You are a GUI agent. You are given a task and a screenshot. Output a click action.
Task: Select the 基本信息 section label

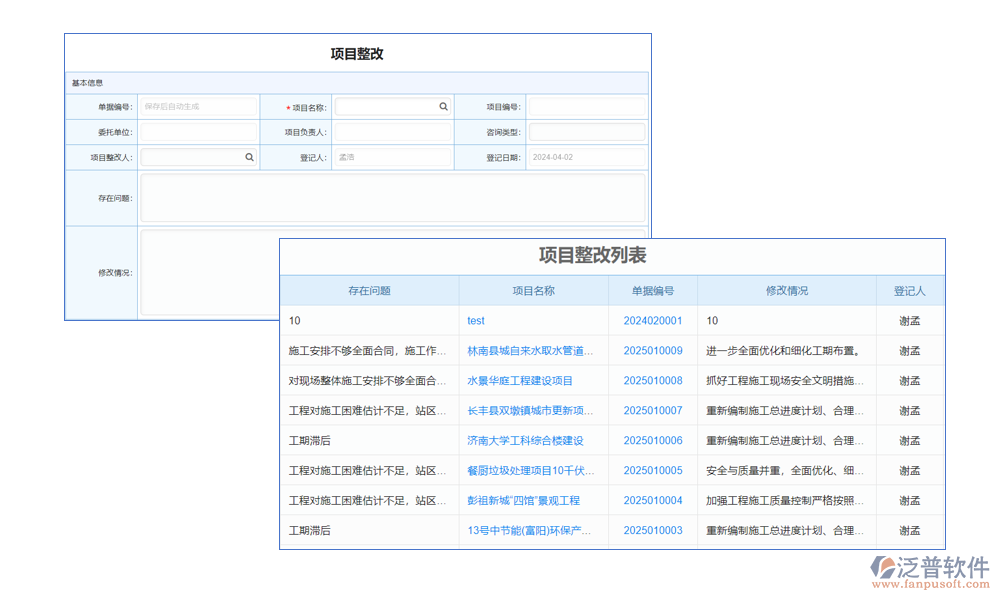point(91,83)
